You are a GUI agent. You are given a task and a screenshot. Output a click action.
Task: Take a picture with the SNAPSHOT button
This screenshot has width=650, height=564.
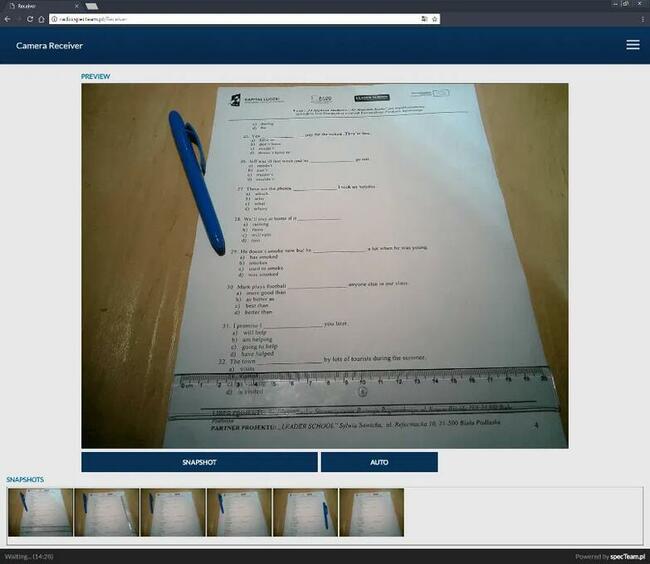[199, 462]
